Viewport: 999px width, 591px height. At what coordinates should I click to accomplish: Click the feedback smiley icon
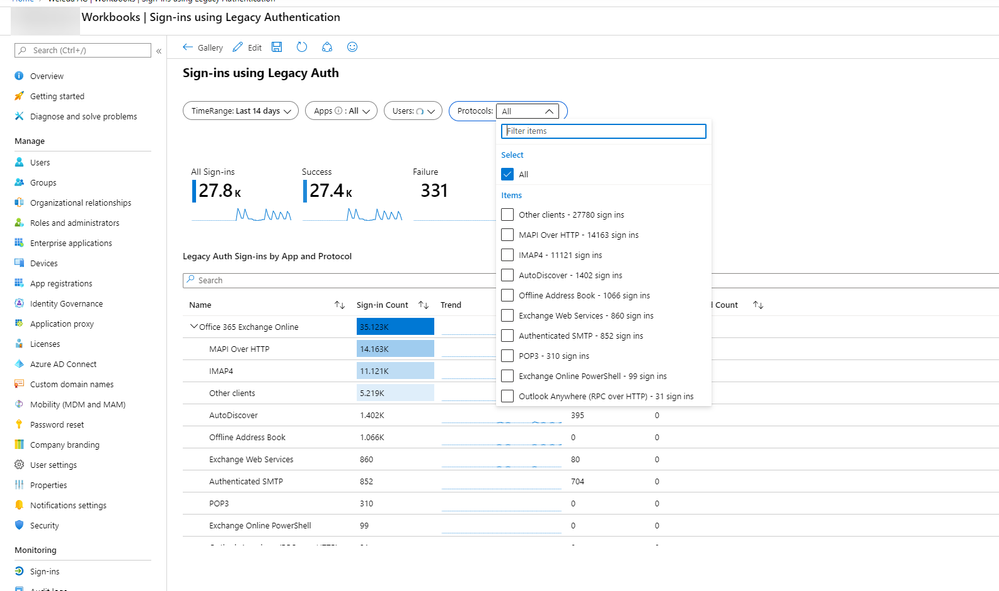pyautogui.click(x=352, y=47)
